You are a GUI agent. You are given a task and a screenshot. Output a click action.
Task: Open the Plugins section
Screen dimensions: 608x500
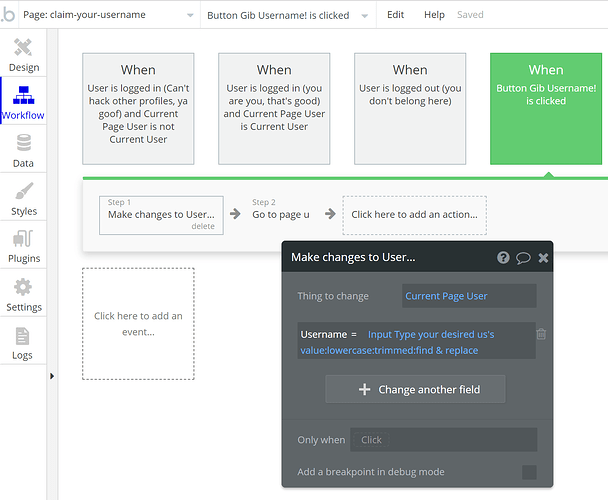click(24, 246)
